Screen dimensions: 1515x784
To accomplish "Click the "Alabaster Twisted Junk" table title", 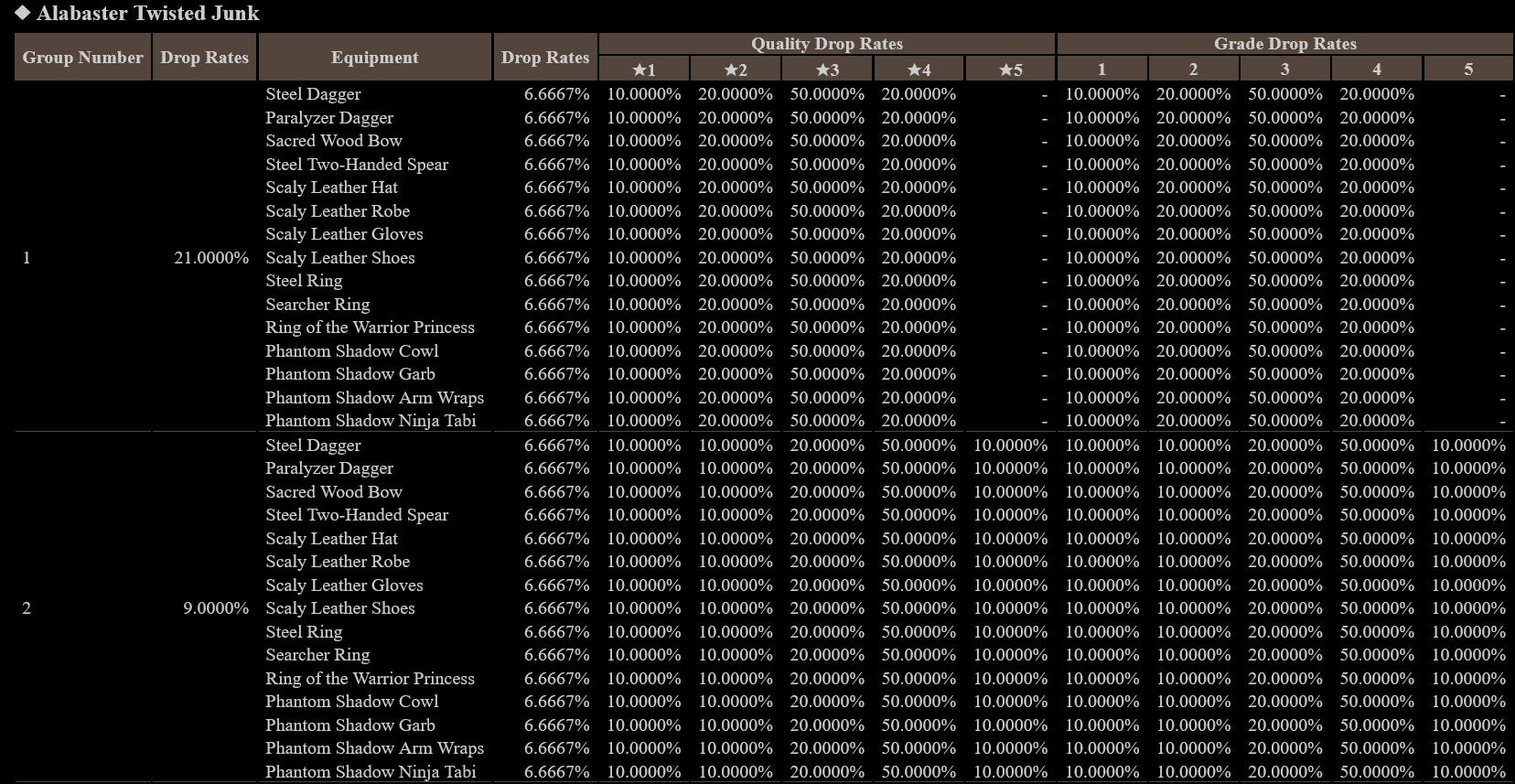I will pos(147,14).
